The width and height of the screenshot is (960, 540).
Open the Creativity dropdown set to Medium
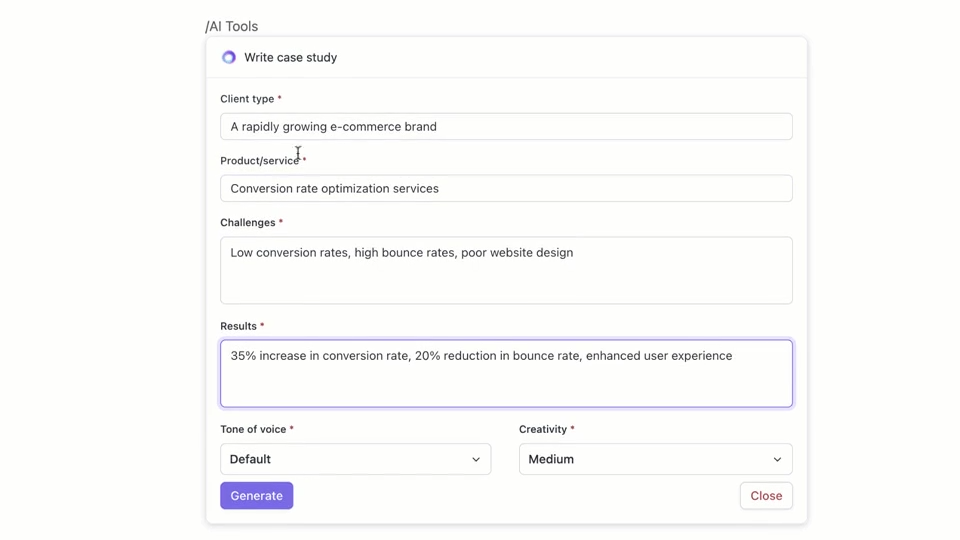coord(655,459)
